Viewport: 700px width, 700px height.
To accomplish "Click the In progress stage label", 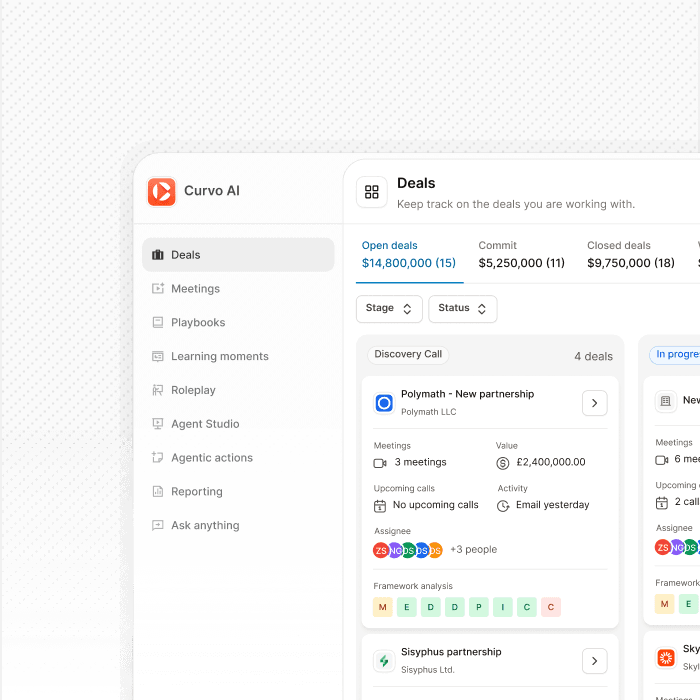I will [675, 354].
